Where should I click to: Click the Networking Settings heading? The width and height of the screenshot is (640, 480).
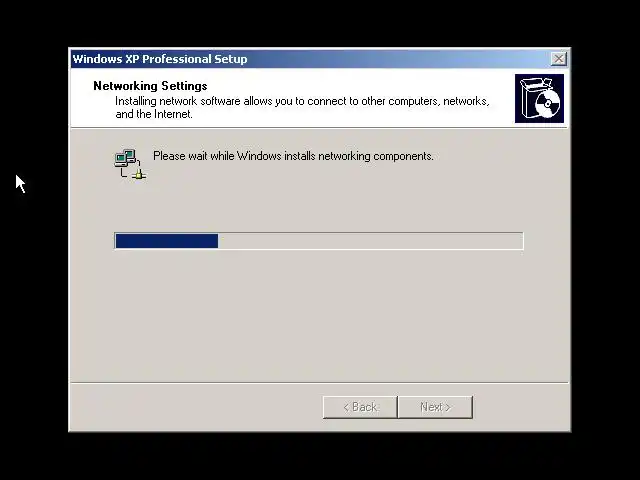[x=150, y=86]
